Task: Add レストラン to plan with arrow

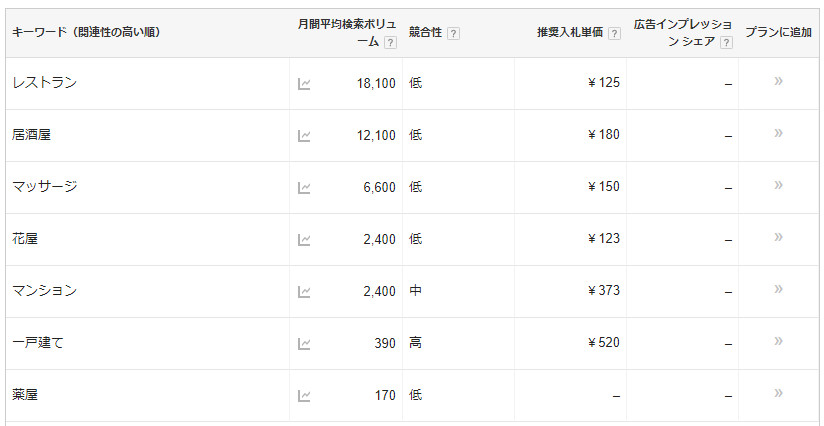Action: [778, 81]
